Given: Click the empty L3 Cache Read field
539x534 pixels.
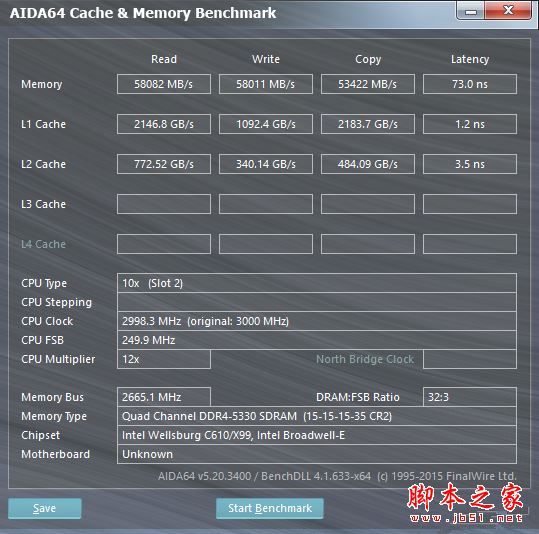Looking at the screenshot, I should coord(164,204).
